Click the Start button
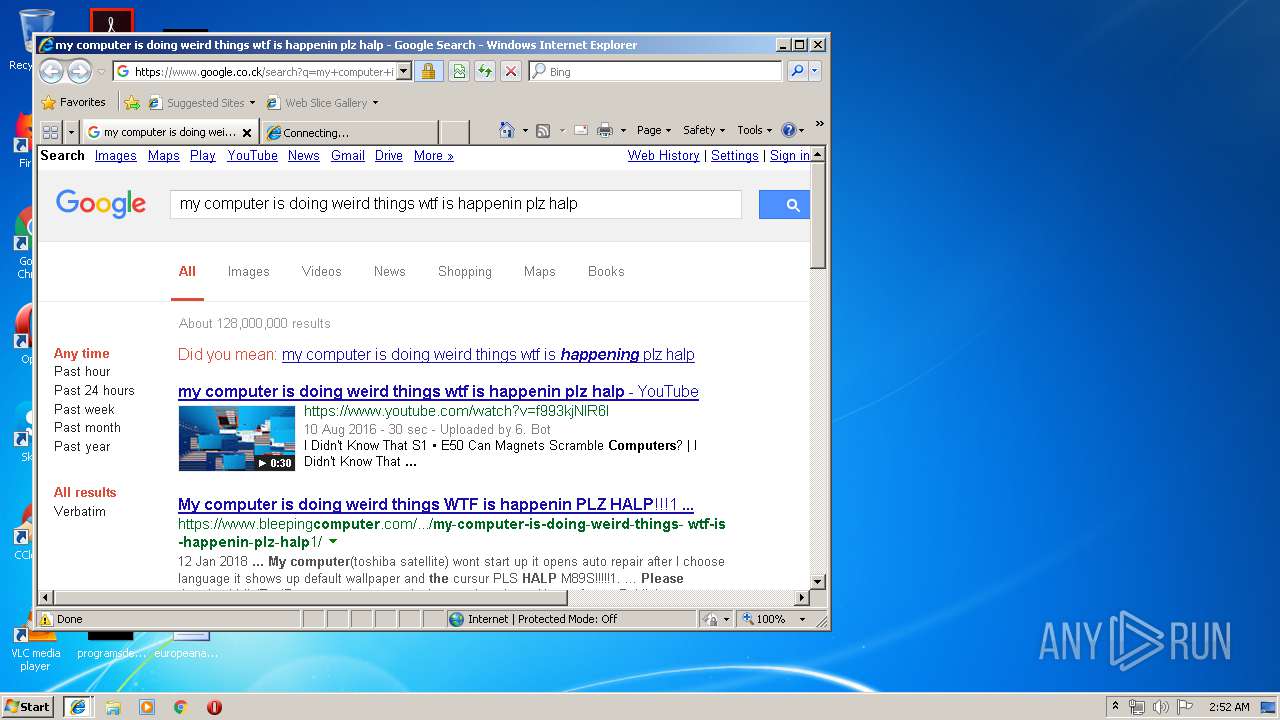 click(x=27, y=706)
